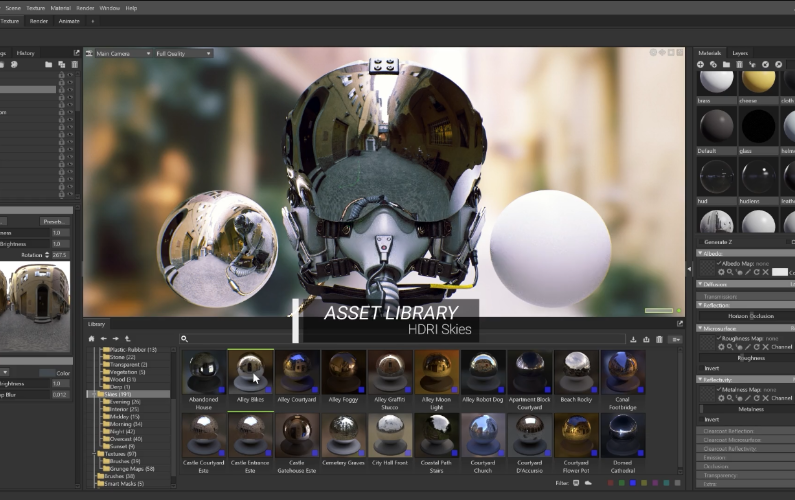795x500 pixels.
Task: Click the Presets button
Action: pos(53,221)
